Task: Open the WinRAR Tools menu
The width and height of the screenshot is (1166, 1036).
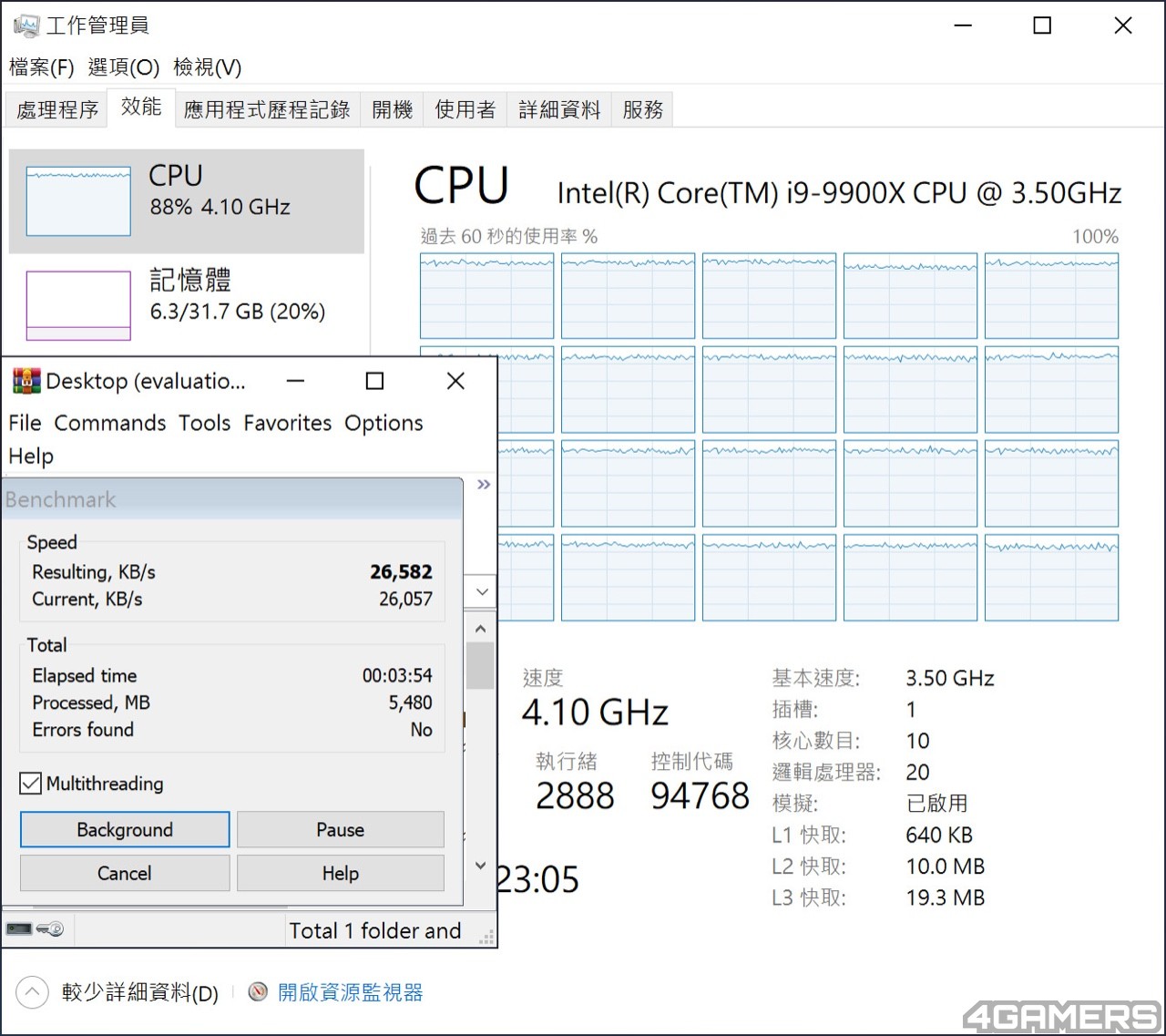Action: pyautogui.click(x=205, y=423)
